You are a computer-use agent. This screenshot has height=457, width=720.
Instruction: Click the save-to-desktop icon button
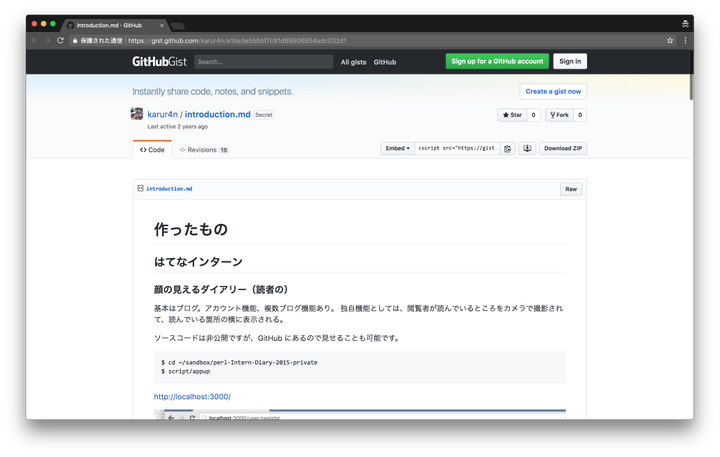[x=527, y=148]
